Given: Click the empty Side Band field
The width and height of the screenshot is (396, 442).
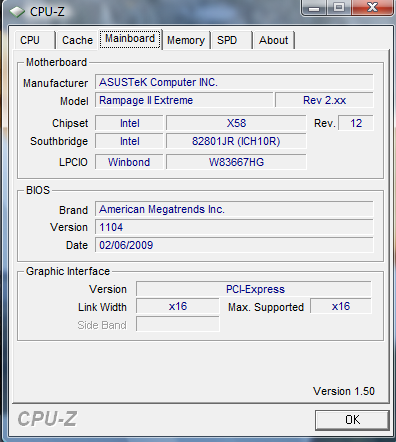Looking at the screenshot, I should 178,324.
